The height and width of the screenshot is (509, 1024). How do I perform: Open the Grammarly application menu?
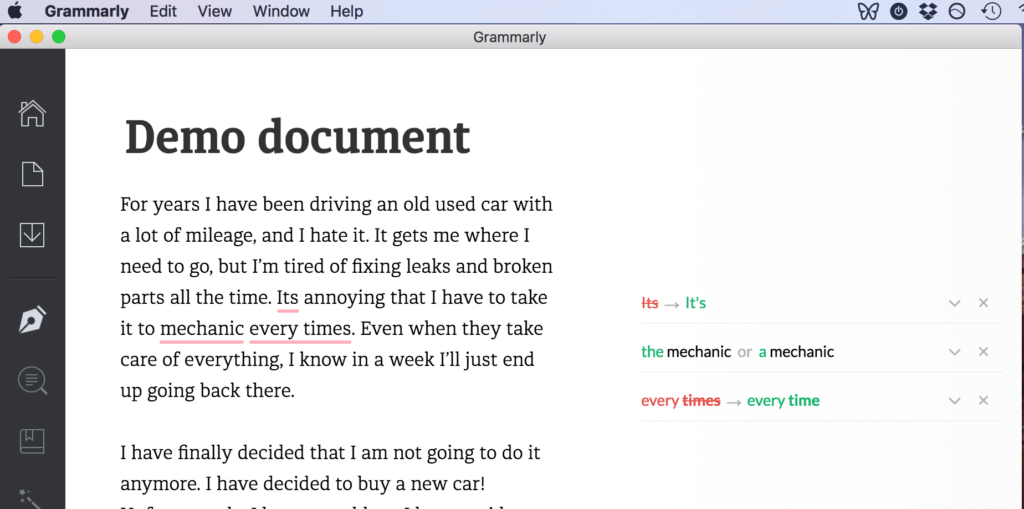click(87, 11)
